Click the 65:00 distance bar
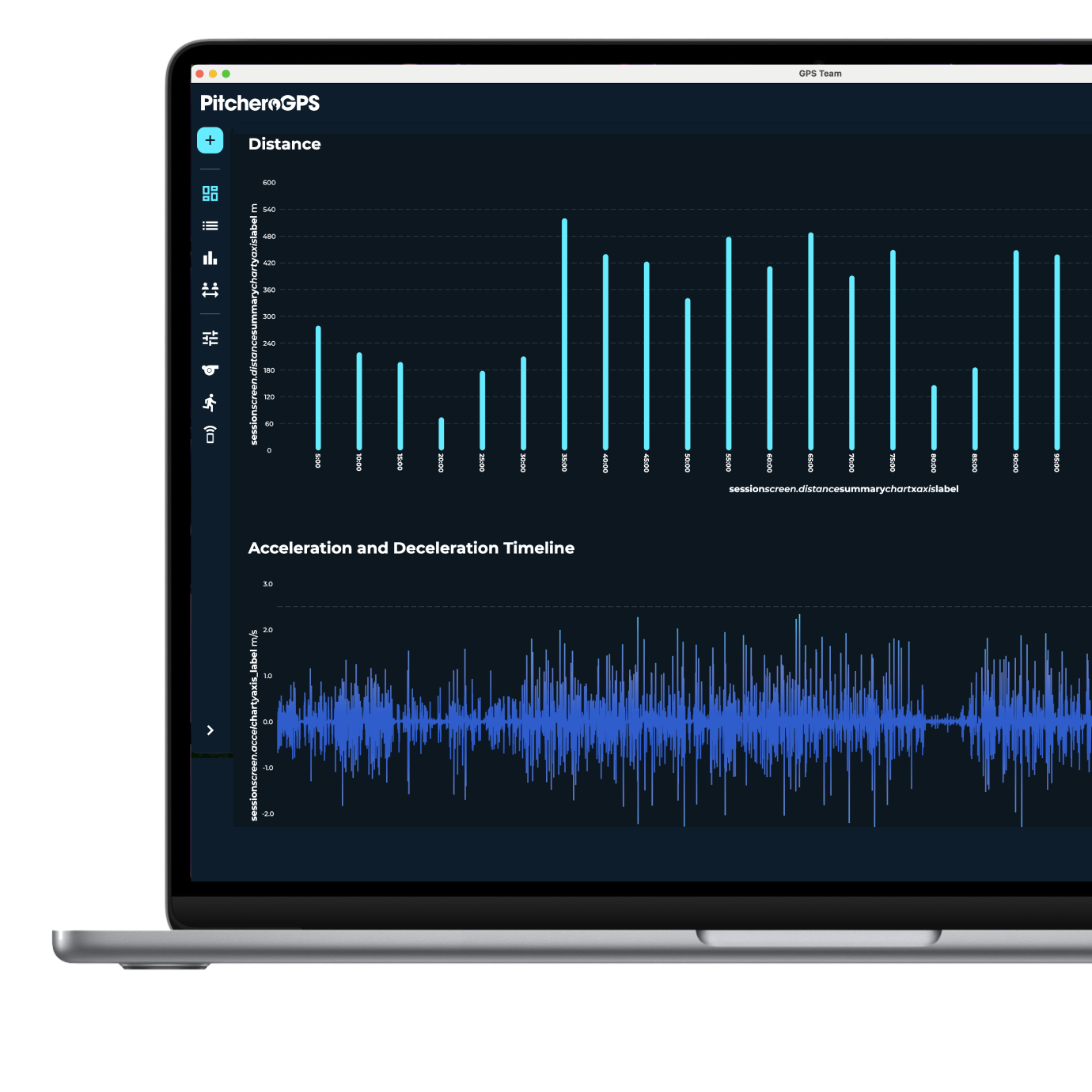The width and height of the screenshot is (1092, 1092). [810, 341]
